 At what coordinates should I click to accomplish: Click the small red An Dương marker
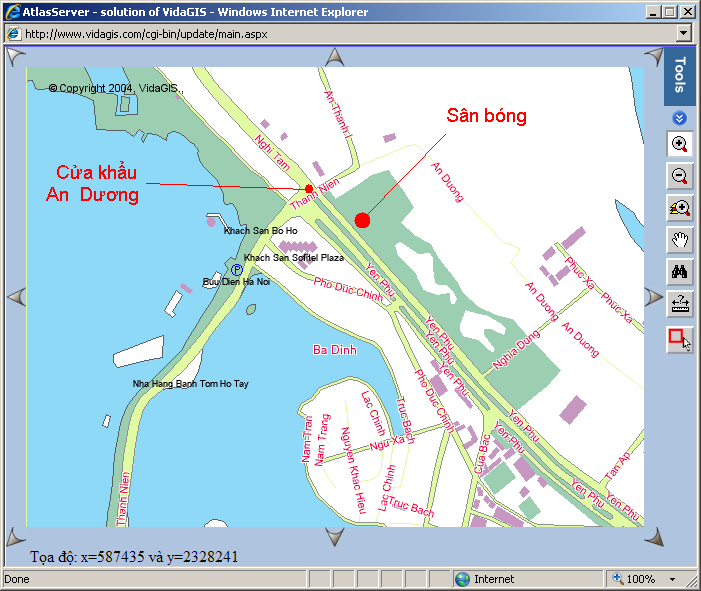309,189
